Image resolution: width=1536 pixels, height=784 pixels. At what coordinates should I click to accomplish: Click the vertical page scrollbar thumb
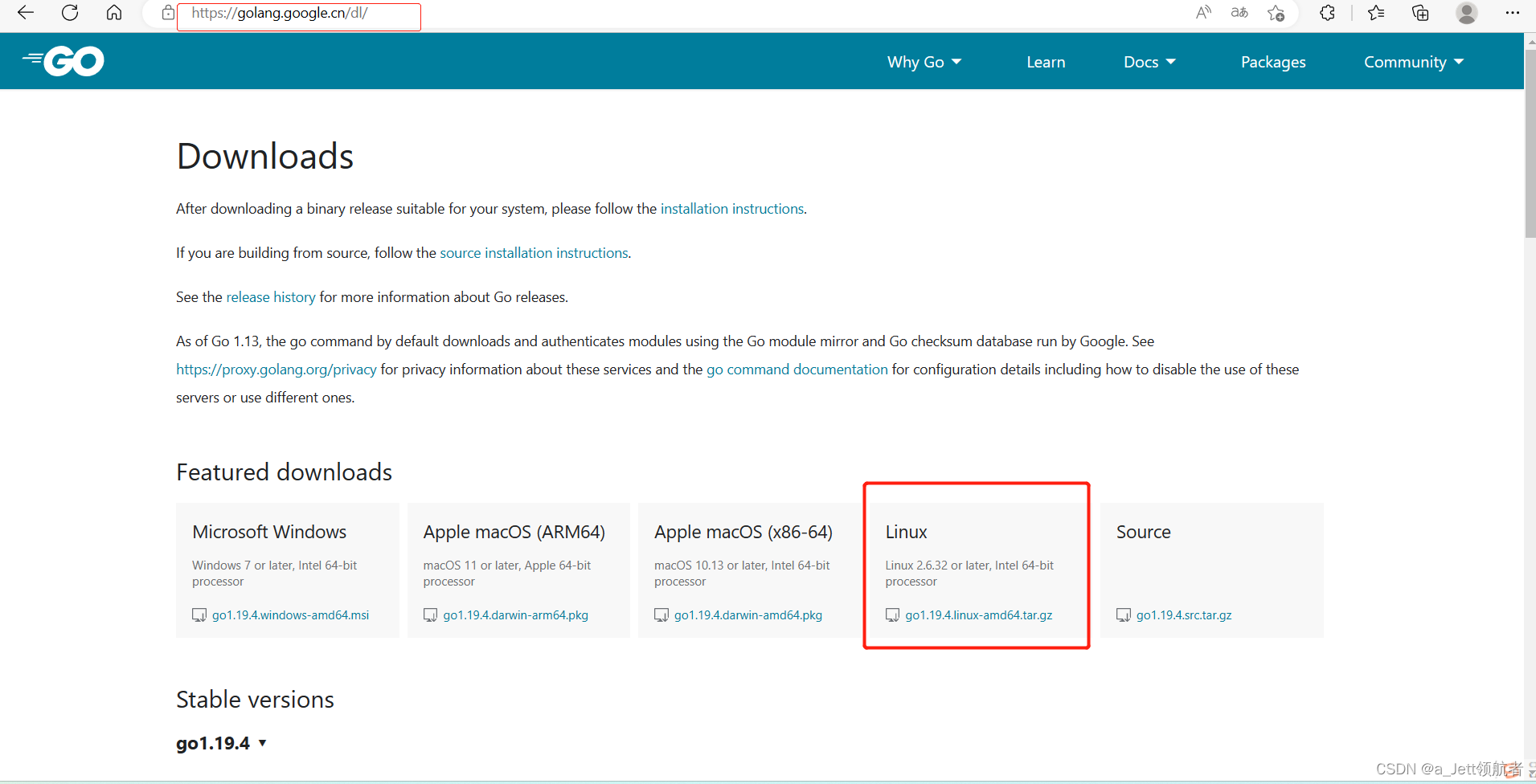1530,145
